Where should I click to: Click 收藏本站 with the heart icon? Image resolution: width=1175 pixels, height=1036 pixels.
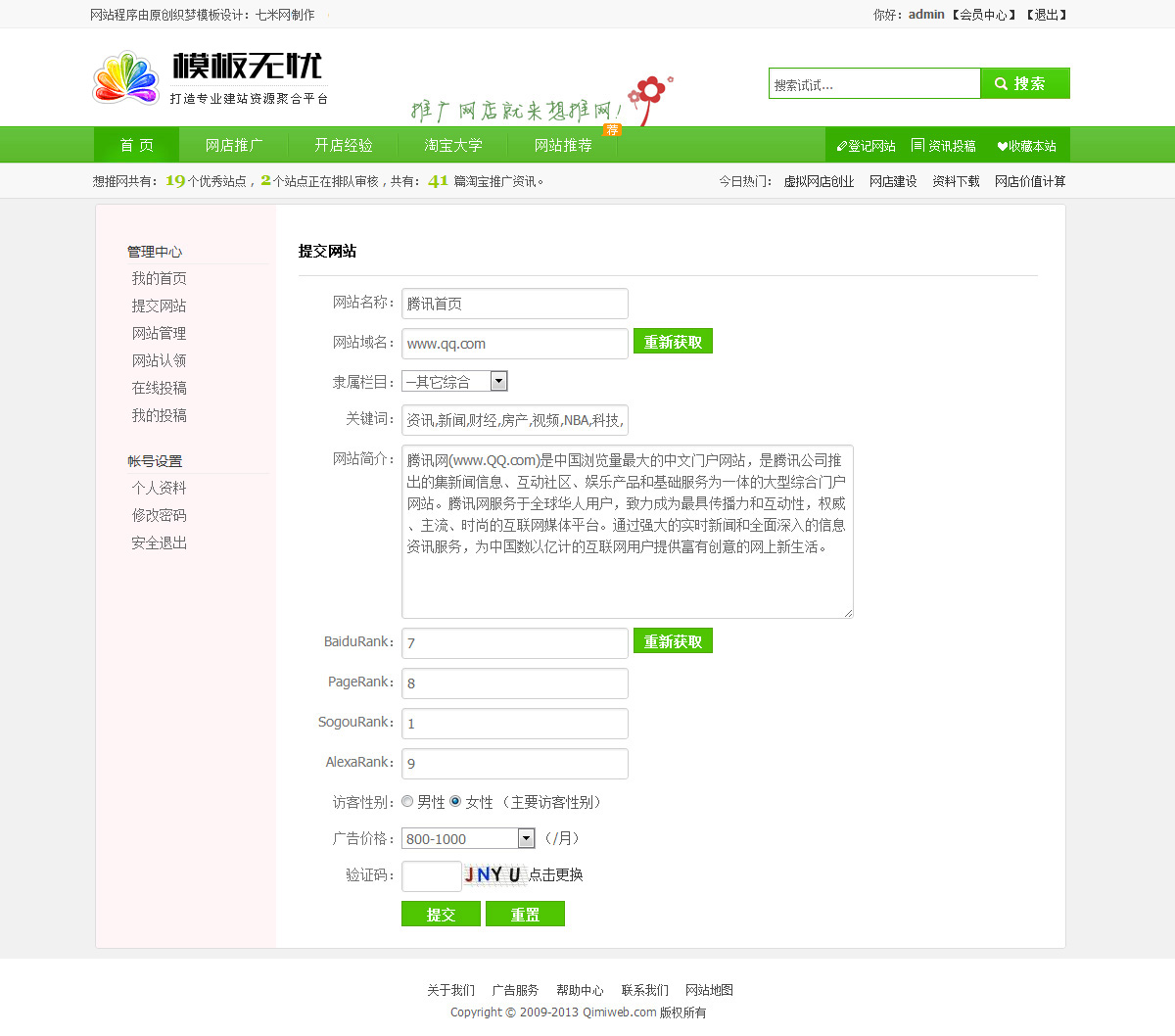pos(1026,146)
